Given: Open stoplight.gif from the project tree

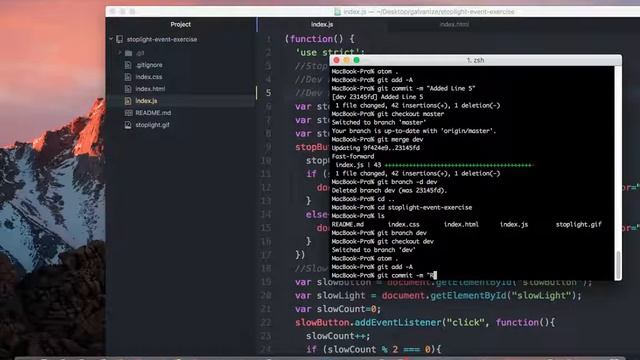Looking at the screenshot, I should (152, 125).
